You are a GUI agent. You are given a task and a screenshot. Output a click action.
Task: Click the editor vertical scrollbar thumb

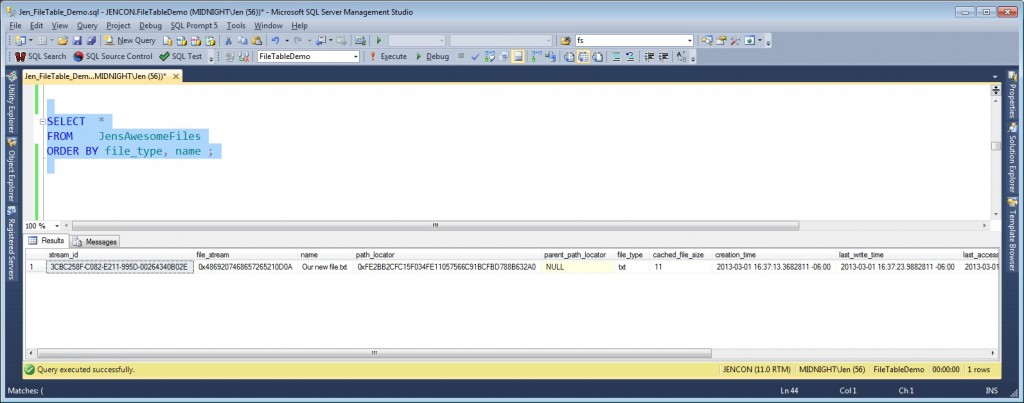(995, 146)
